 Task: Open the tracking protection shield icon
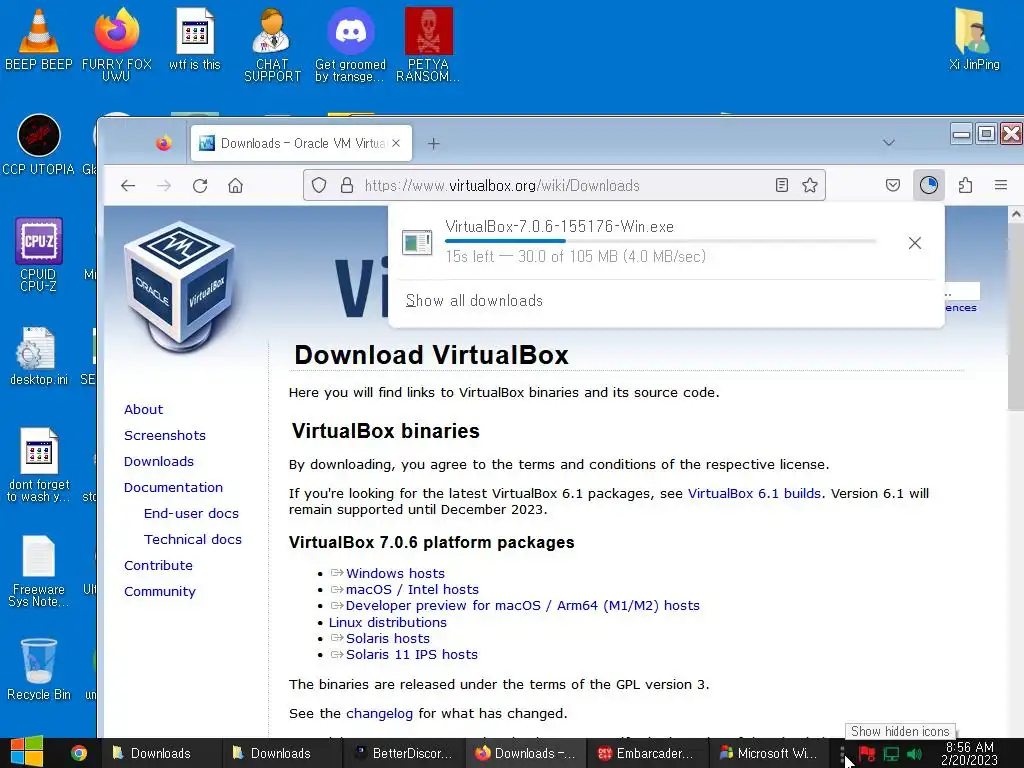click(319, 185)
